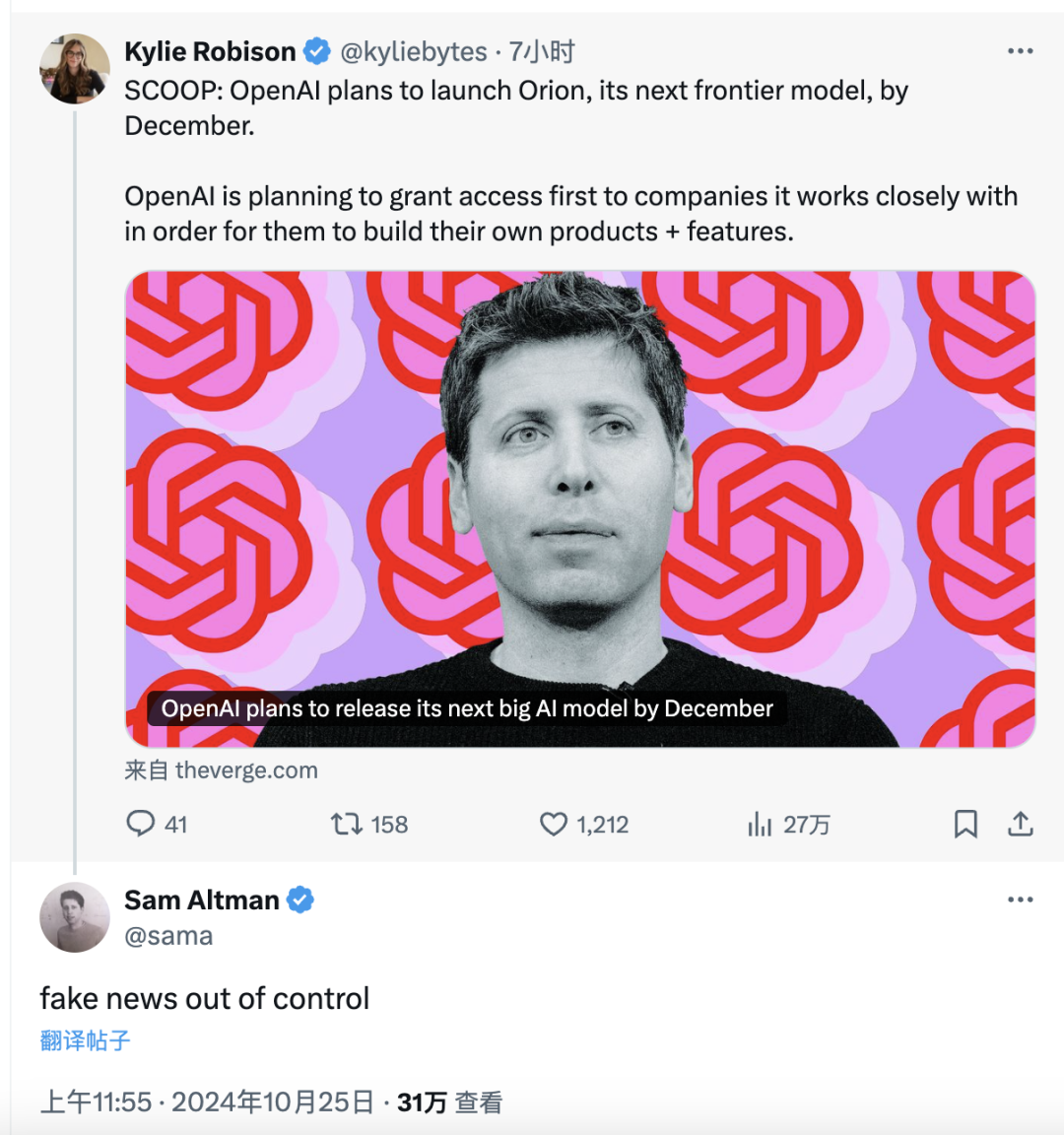1064x1135 pixels.
Task: Click Sam Altman's profile avatar
Action: coord(75,917)
